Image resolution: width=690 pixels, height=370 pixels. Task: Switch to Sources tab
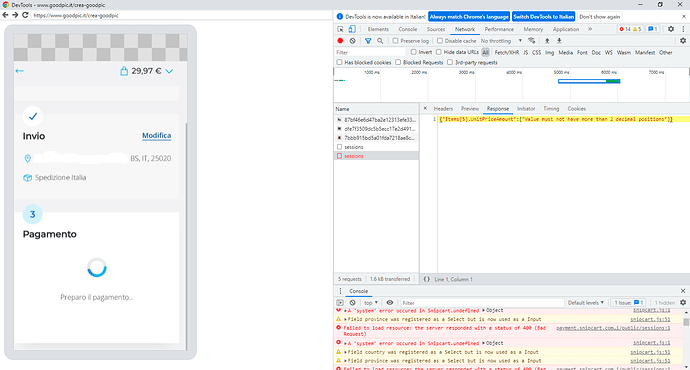pyautogui.click(x=436, y=29)
